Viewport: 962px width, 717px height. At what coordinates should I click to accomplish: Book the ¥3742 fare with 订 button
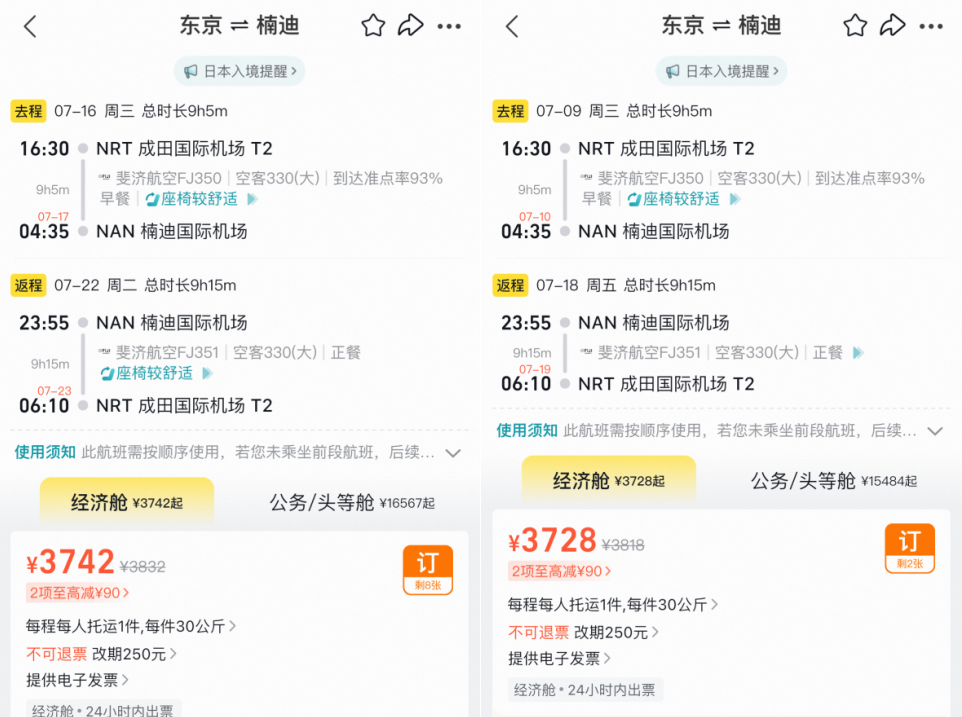(428, 570)
